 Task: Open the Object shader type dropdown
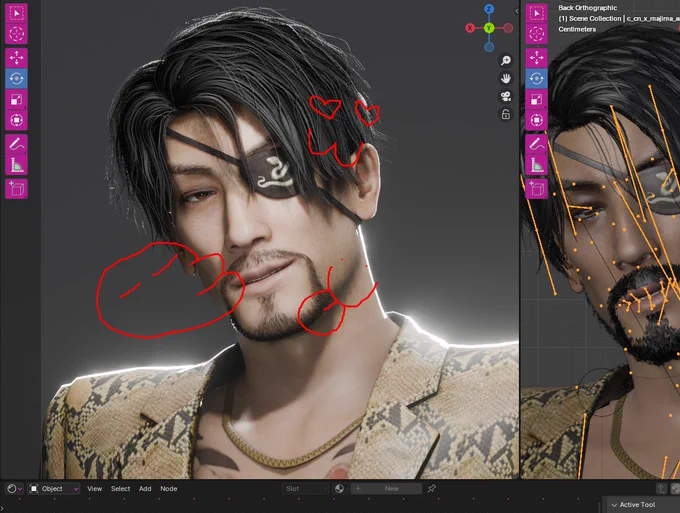tap(54, 489)
